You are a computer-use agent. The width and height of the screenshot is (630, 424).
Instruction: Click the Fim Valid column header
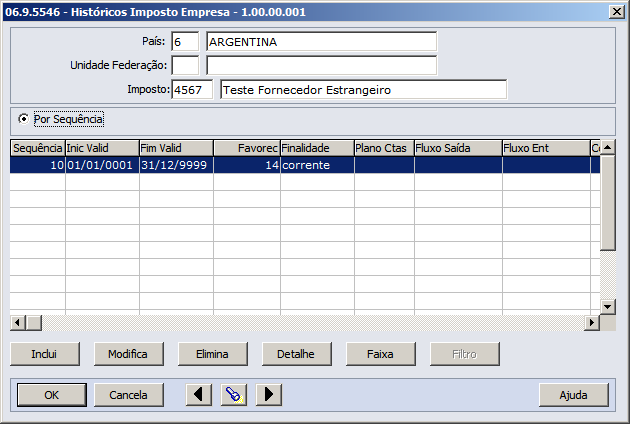[176, 148]
